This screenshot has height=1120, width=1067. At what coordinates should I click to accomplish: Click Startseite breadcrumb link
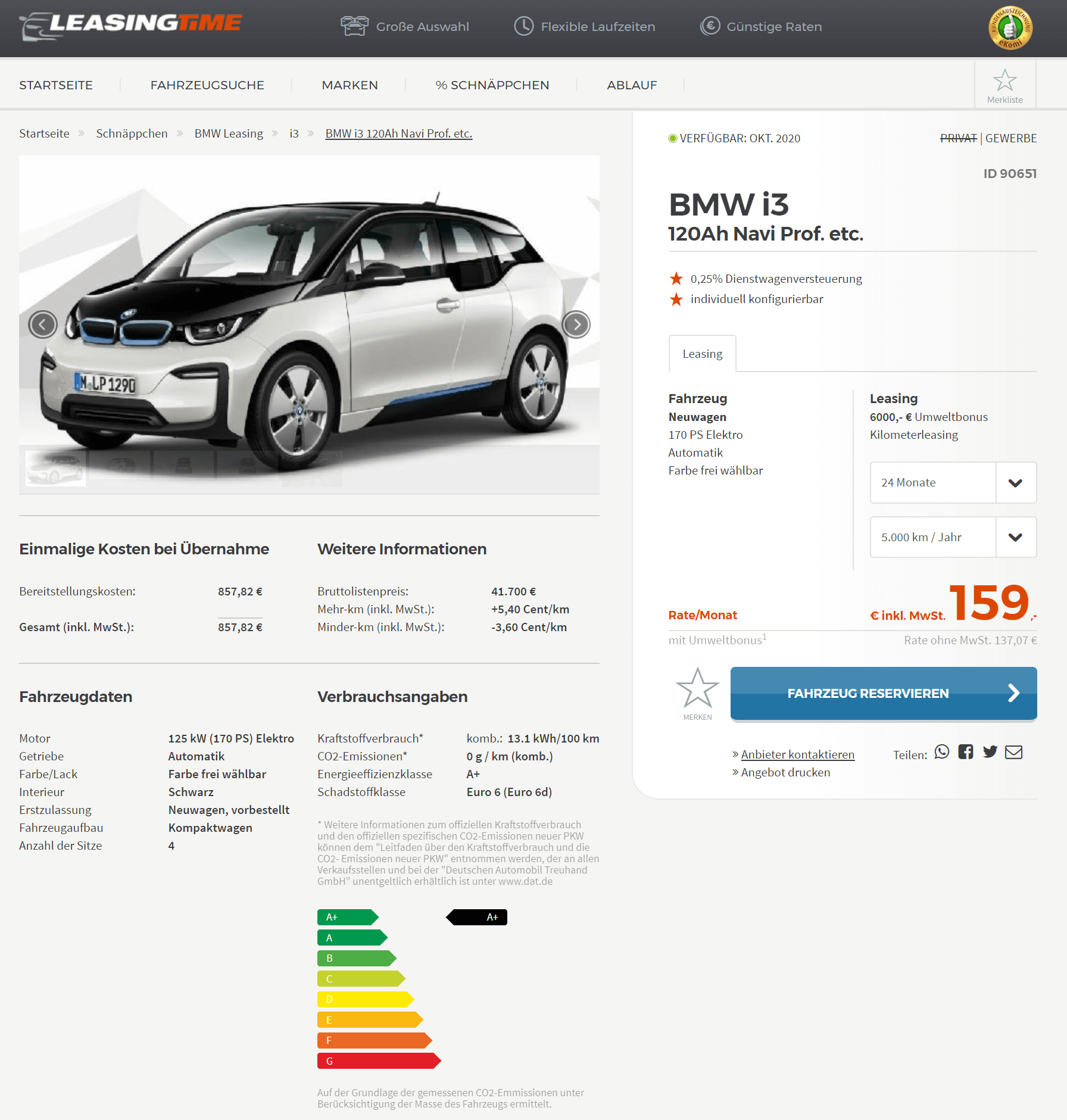point(44,133)
